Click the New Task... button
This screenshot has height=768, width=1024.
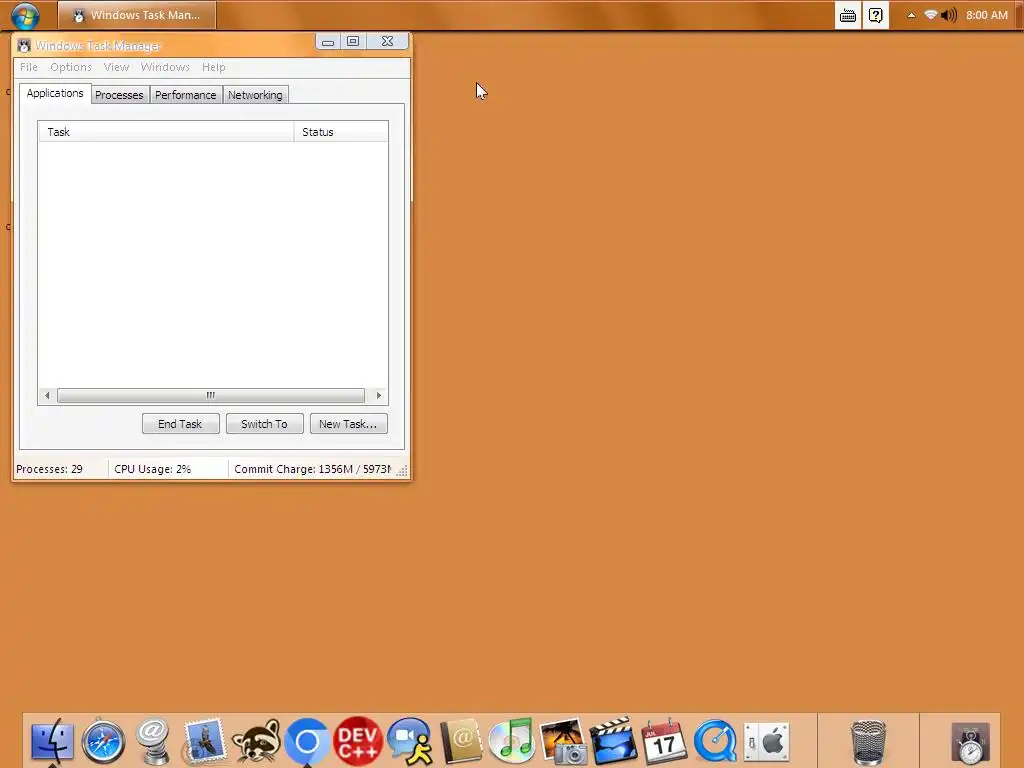pyautogui.click(x=348, y=424)
